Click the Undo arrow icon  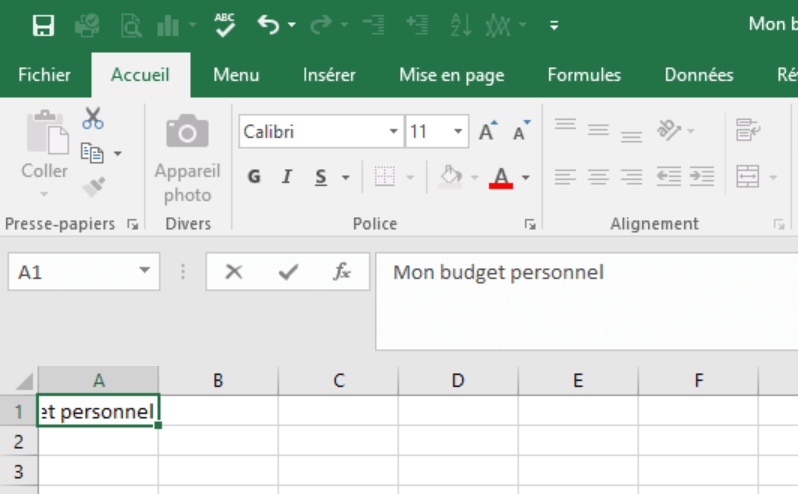click(x=267, y=25)
